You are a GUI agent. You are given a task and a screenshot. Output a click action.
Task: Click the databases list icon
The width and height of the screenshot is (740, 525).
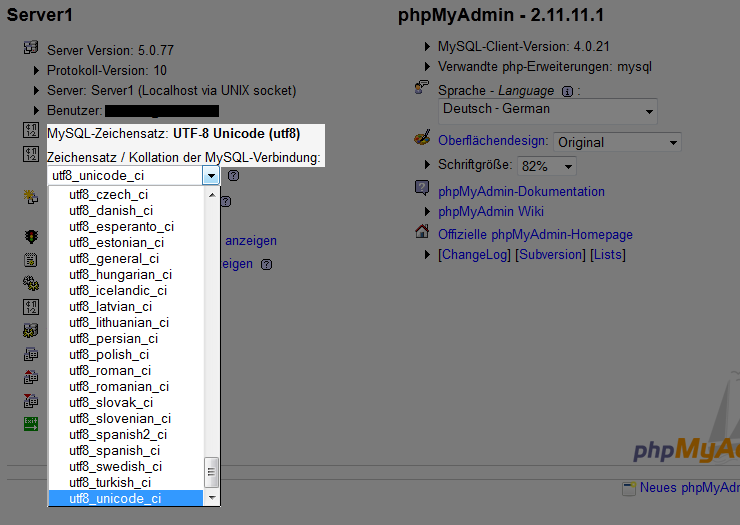tap(31, 354)
